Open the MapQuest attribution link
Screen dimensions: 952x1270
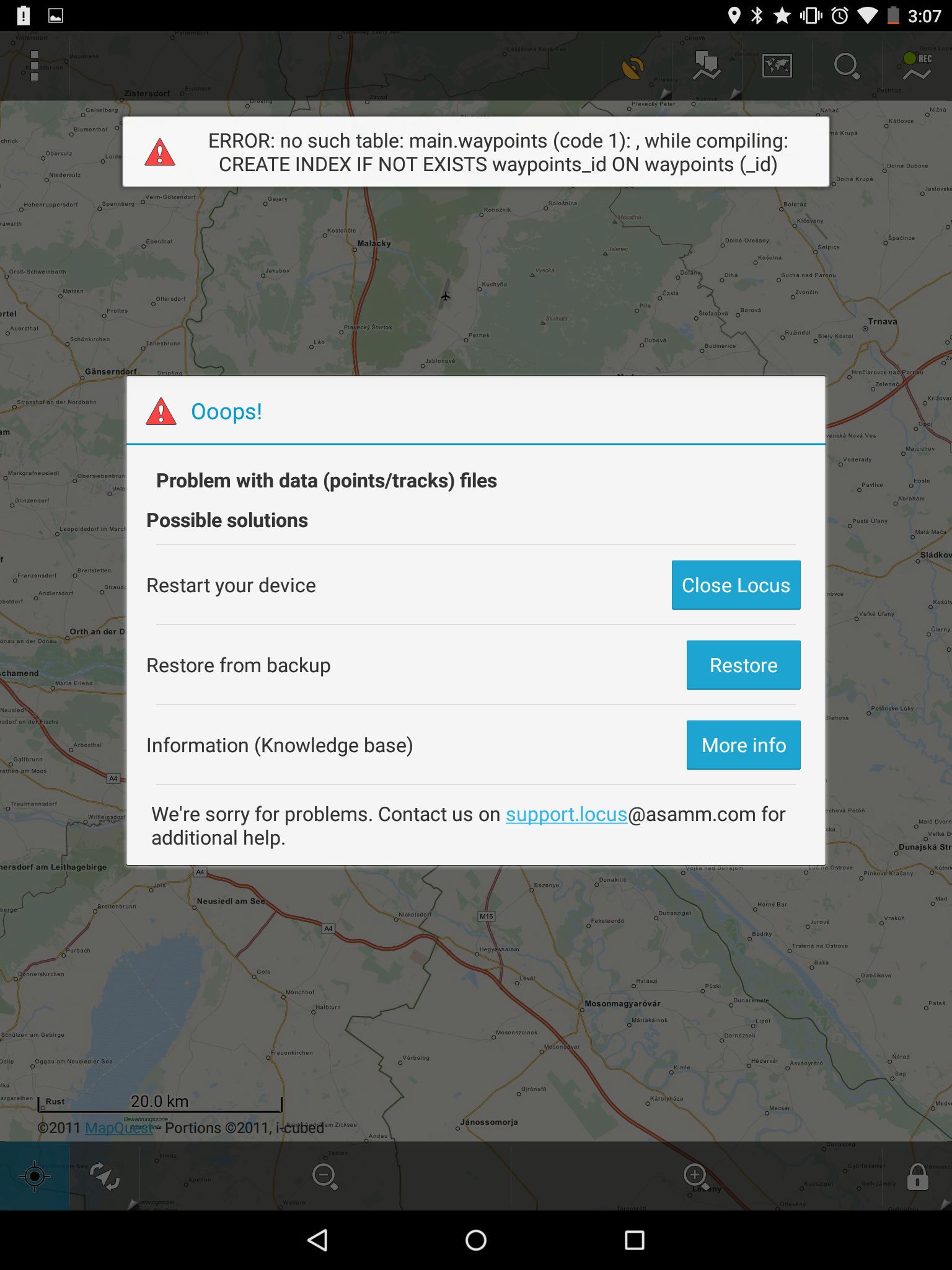pyautogui.click(x=119, y=1127)
